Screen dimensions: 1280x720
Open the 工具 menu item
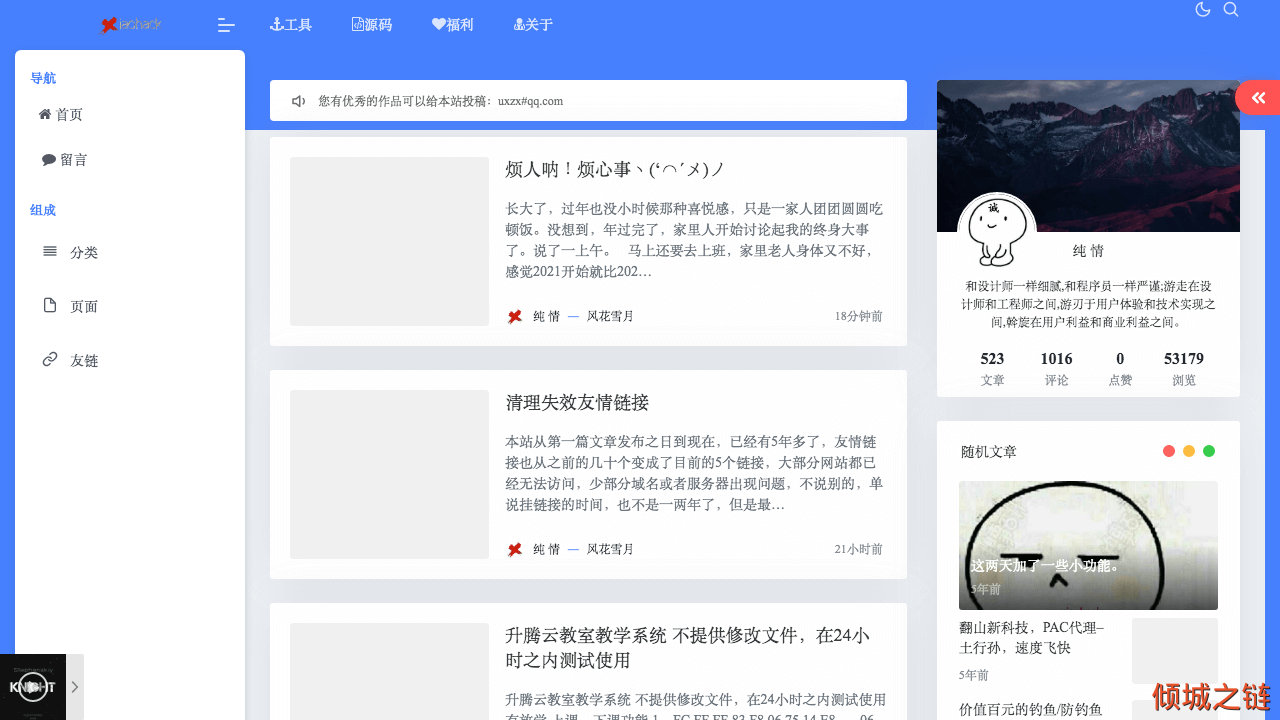pyautogui.click(x=291, y=25)
